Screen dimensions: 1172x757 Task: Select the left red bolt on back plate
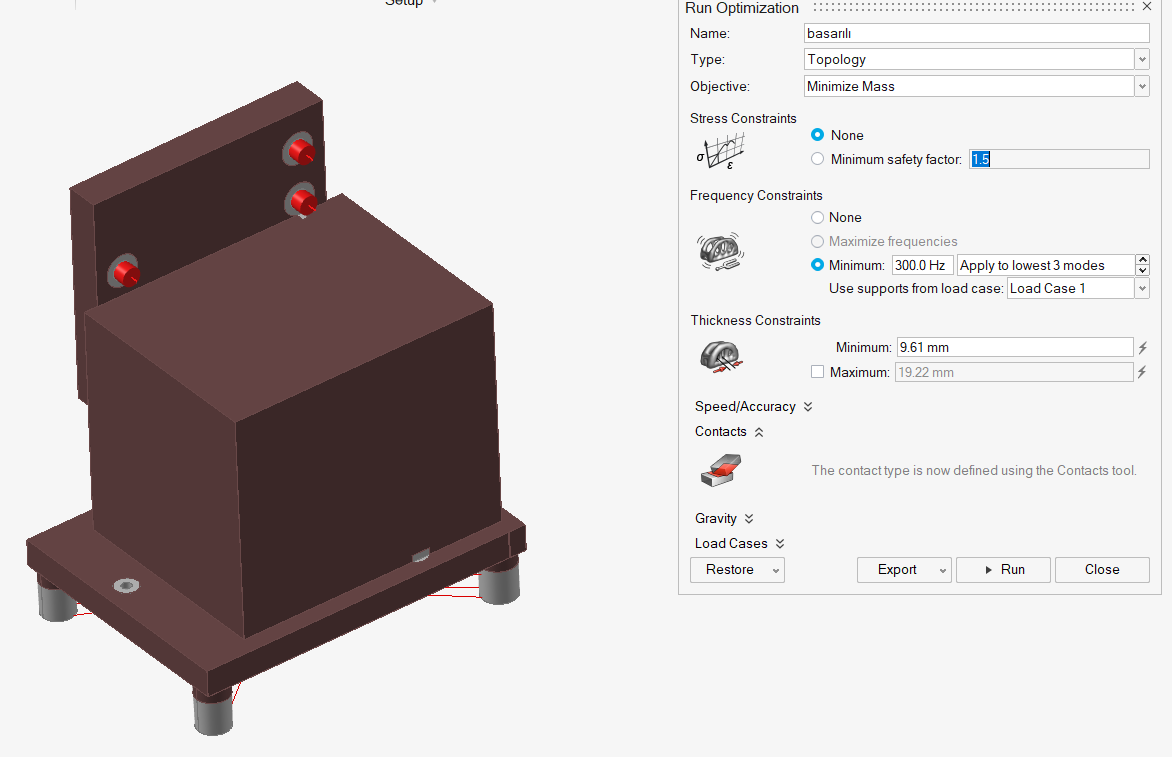pyautogui.click(x=126, y=273)
